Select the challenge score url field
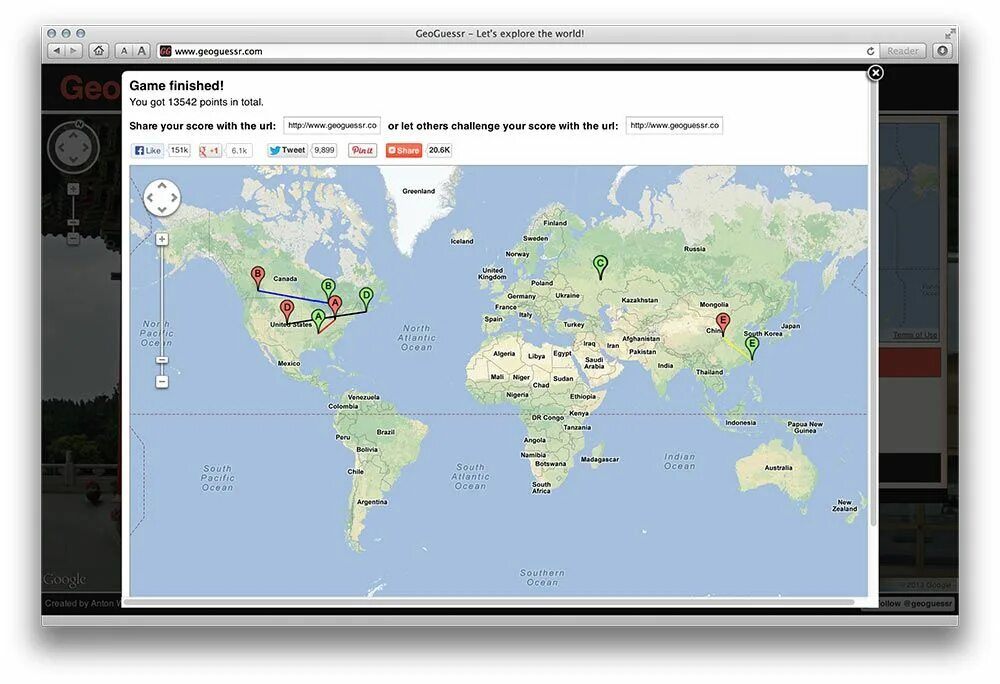Image resolution: width=1000 pixels, height=684 pixels. click(x=674, y=126)
